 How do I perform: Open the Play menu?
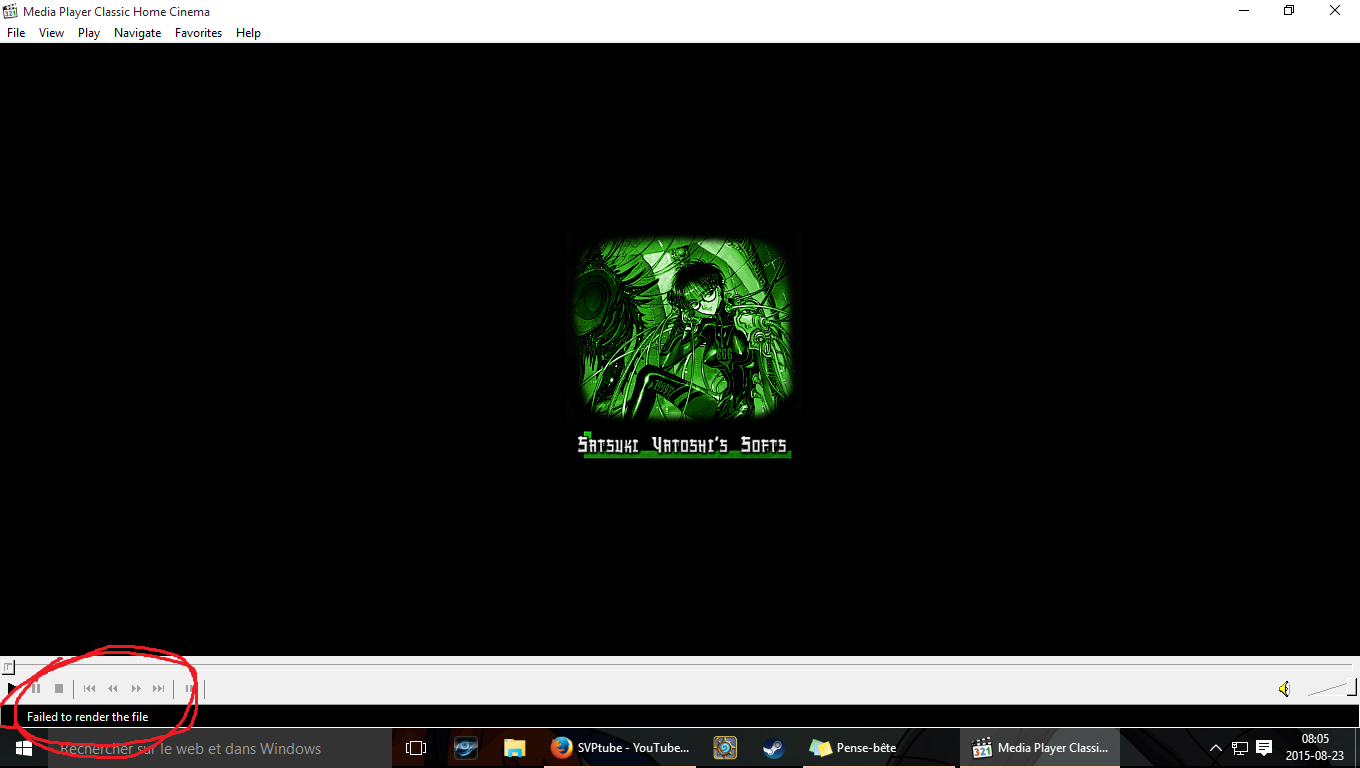coord(89,33)
